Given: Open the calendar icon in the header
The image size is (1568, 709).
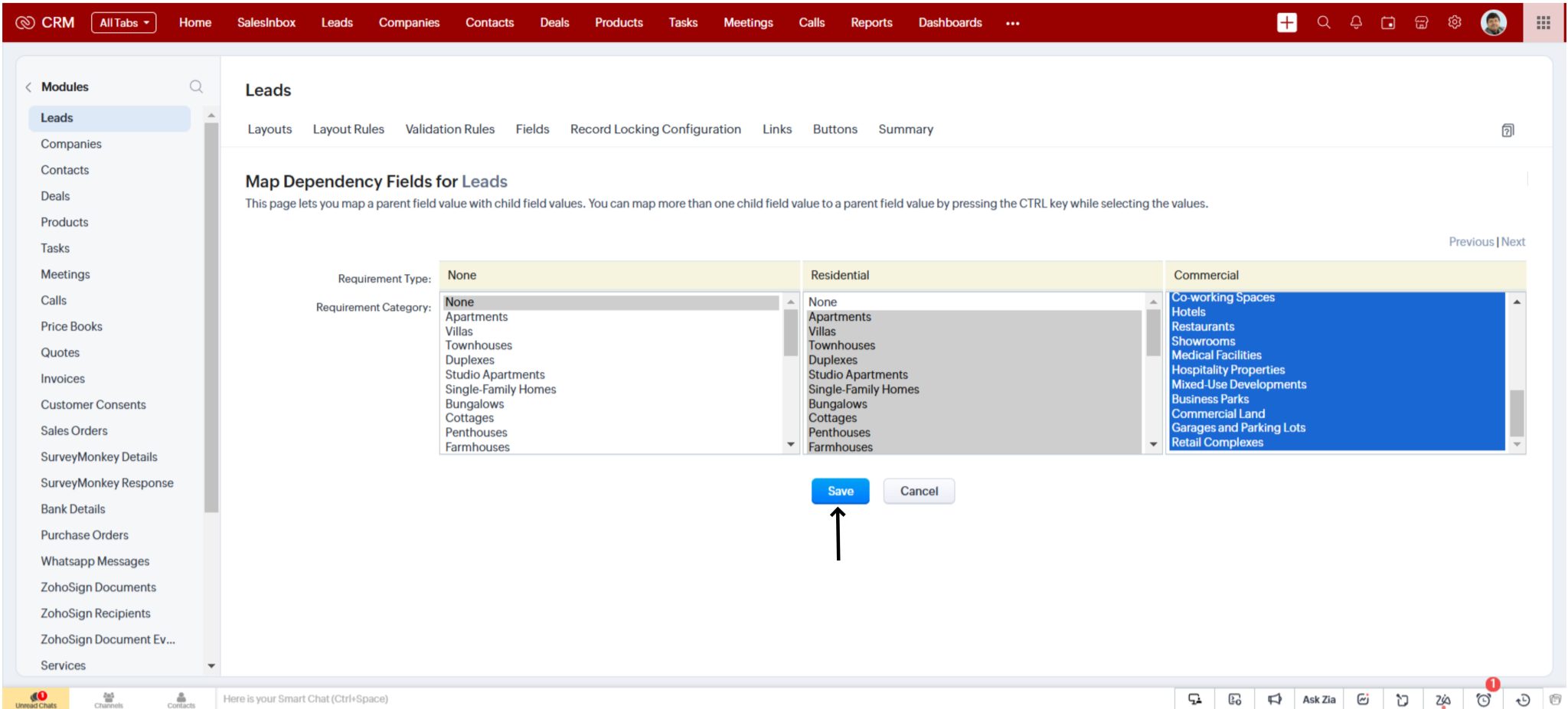Looking at the screenshot, I should pyautogui.click(x=1388, y=22).
